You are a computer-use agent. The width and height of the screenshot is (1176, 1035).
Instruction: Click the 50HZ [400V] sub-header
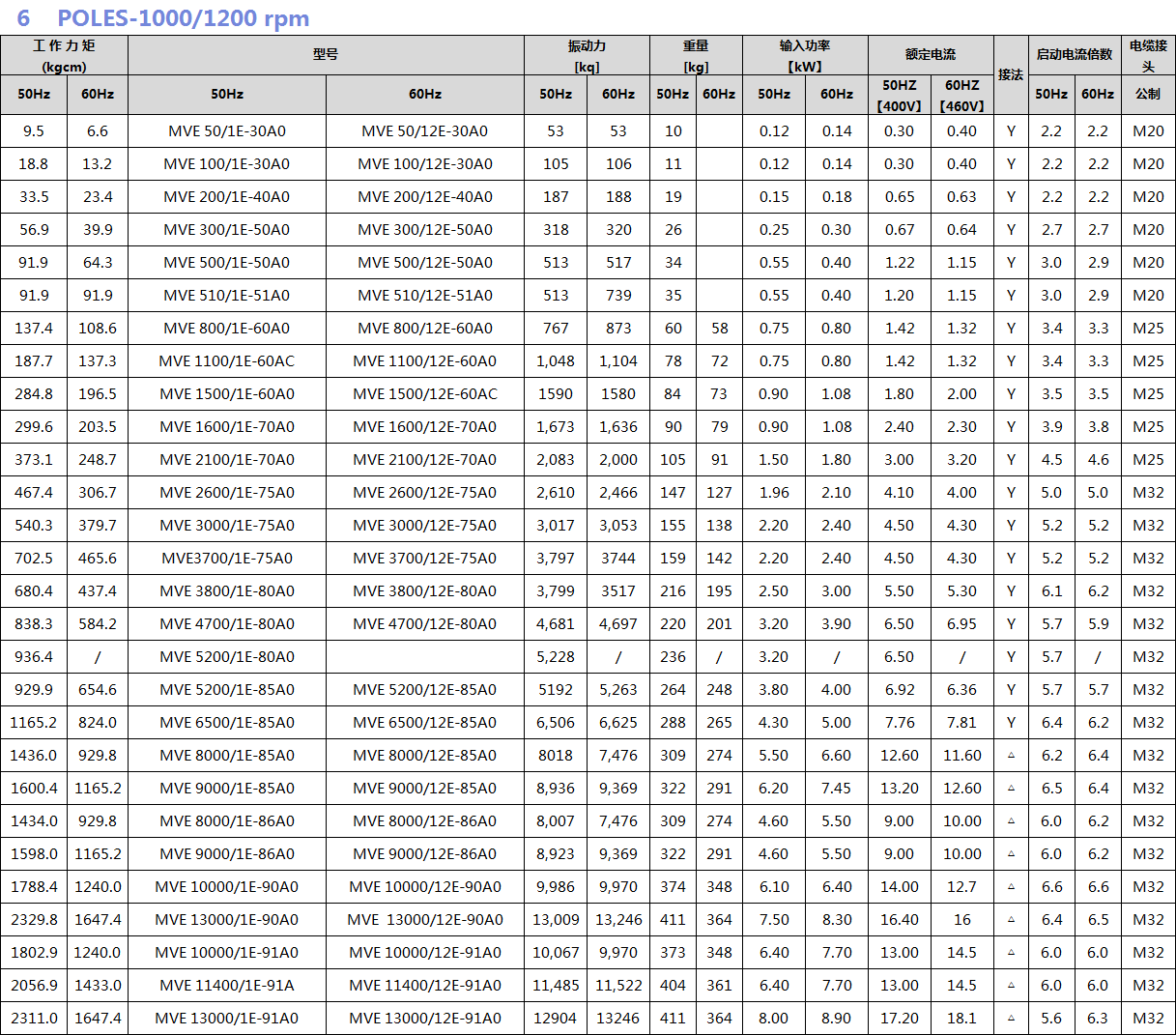click(900, 95)
